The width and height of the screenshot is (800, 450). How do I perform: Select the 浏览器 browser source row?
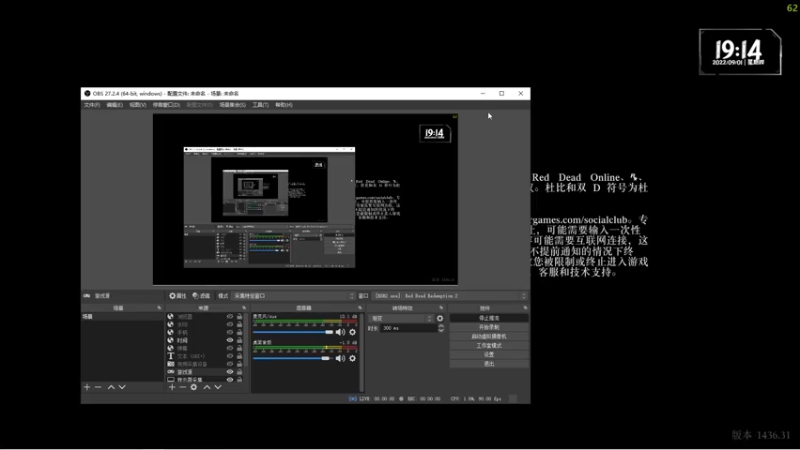pyautogui.click(x=205, y=317)
